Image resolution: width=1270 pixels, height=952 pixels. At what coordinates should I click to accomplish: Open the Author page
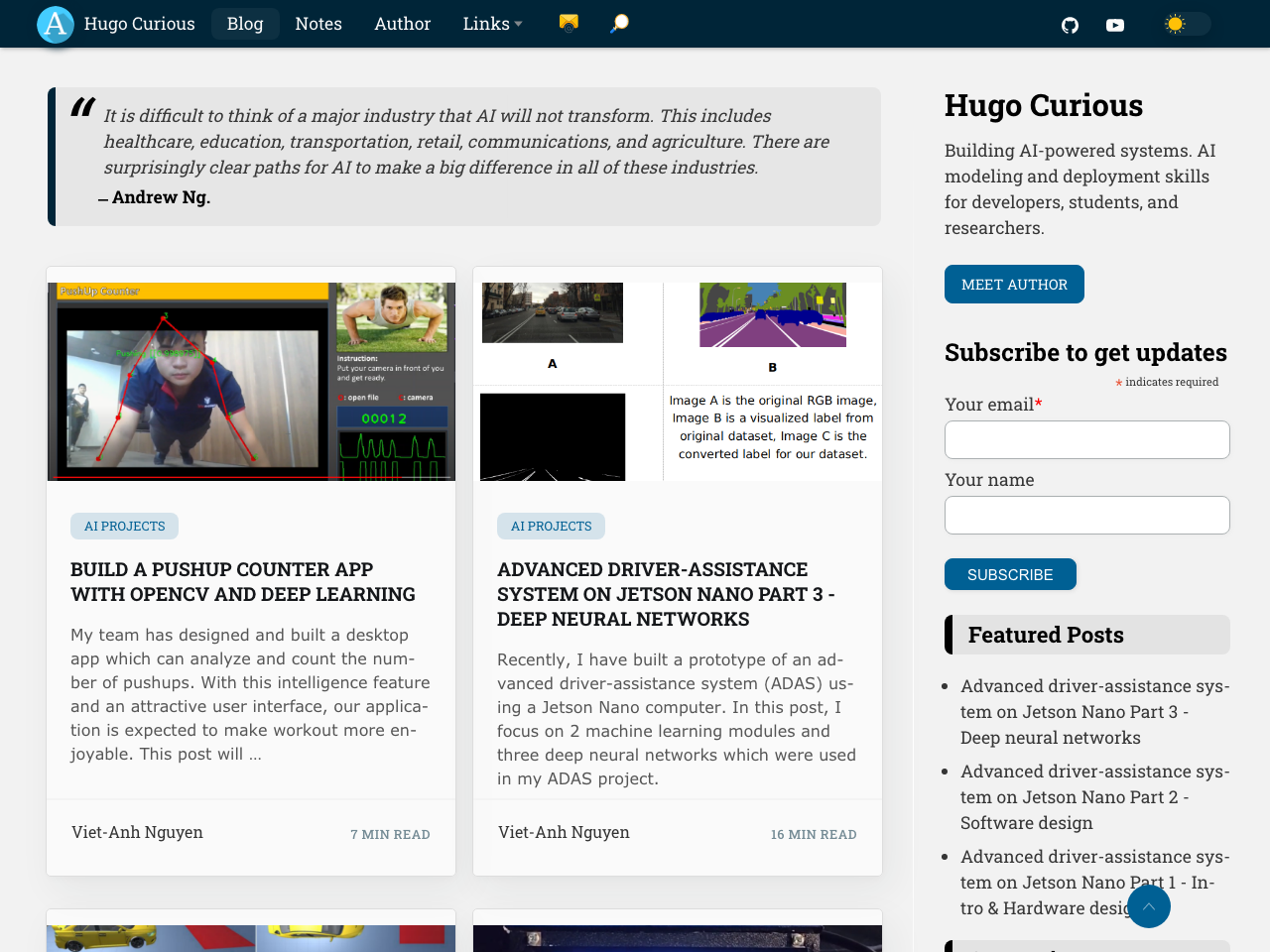[x=401, y=23]
